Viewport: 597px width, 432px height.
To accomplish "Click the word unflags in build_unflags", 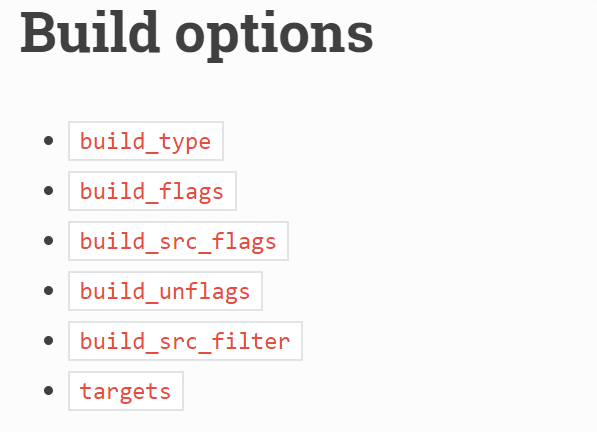I will tap(204, 292).
